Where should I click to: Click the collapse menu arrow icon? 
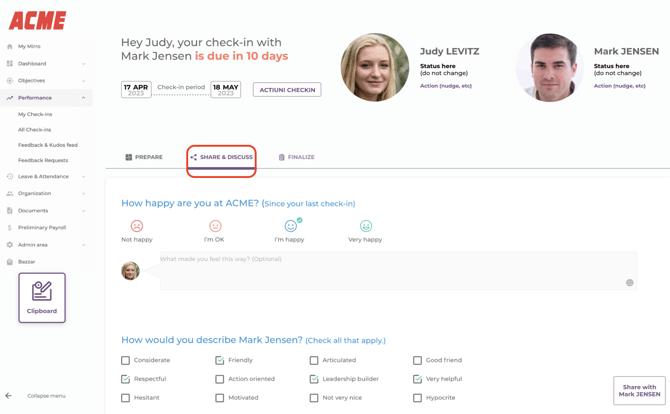[9, 396]
